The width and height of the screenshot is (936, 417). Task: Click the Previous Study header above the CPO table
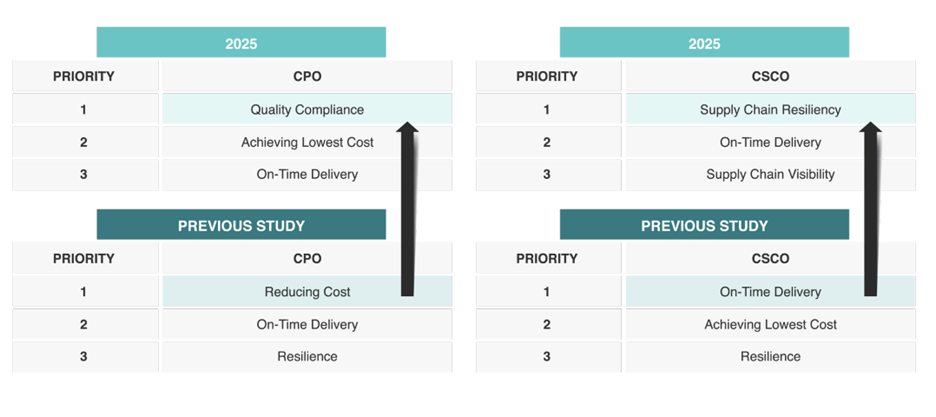point(241,225)
